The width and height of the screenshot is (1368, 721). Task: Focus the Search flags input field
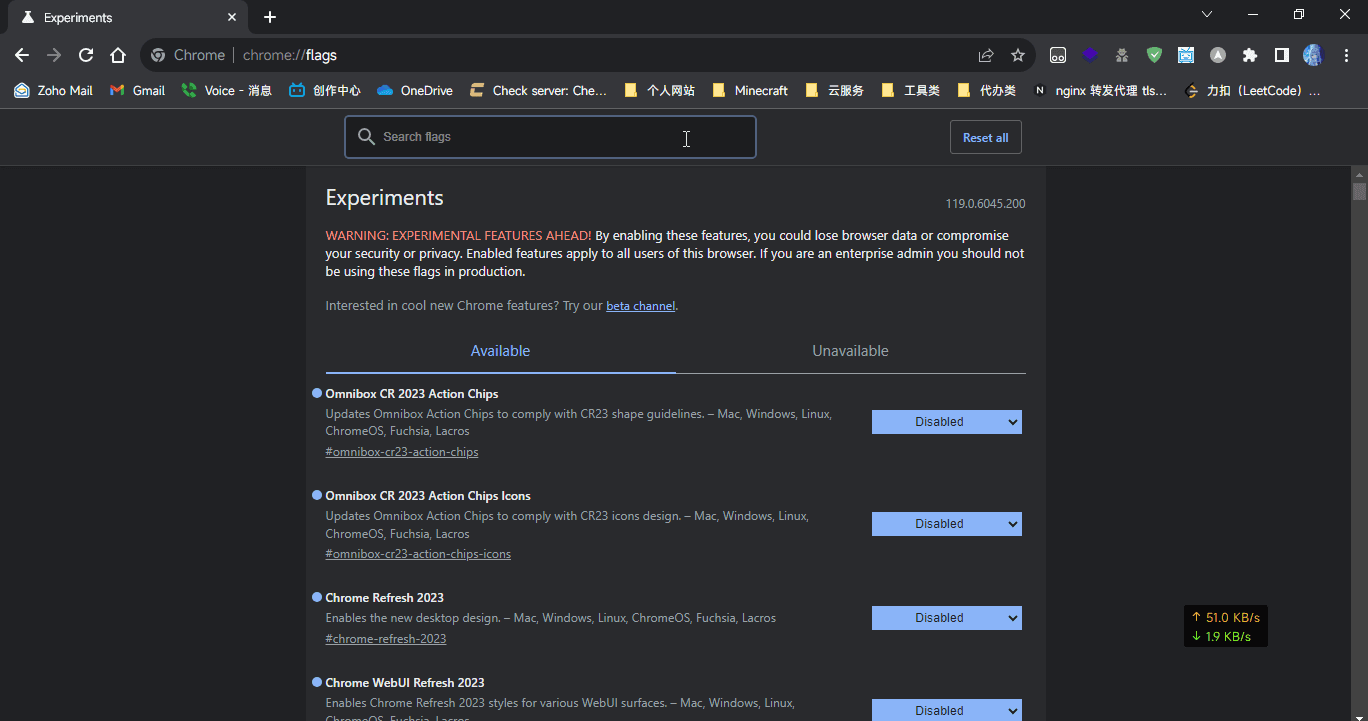tap(550, 137)
